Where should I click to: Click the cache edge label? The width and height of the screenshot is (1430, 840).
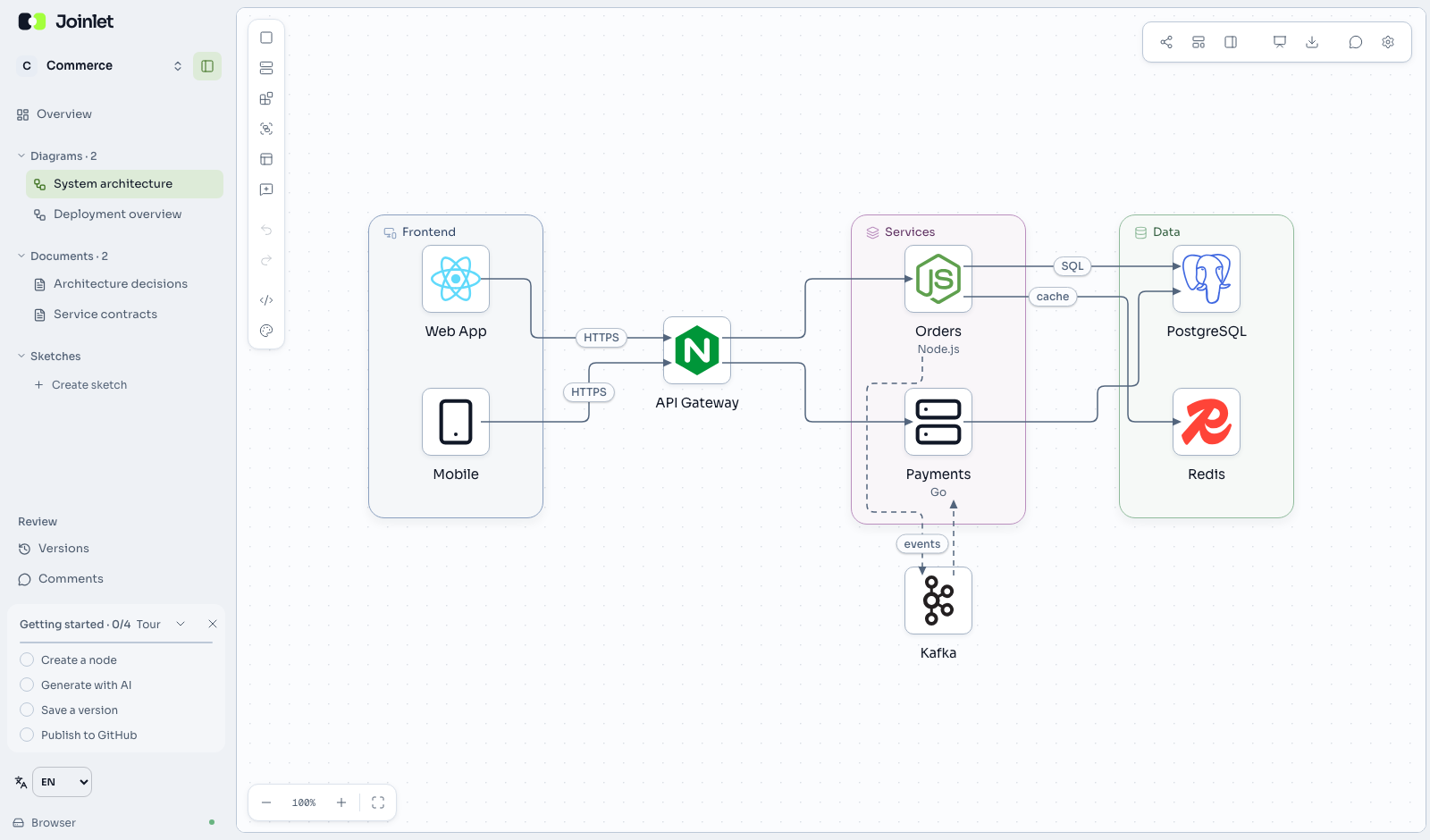click(x=1053, y=297)
